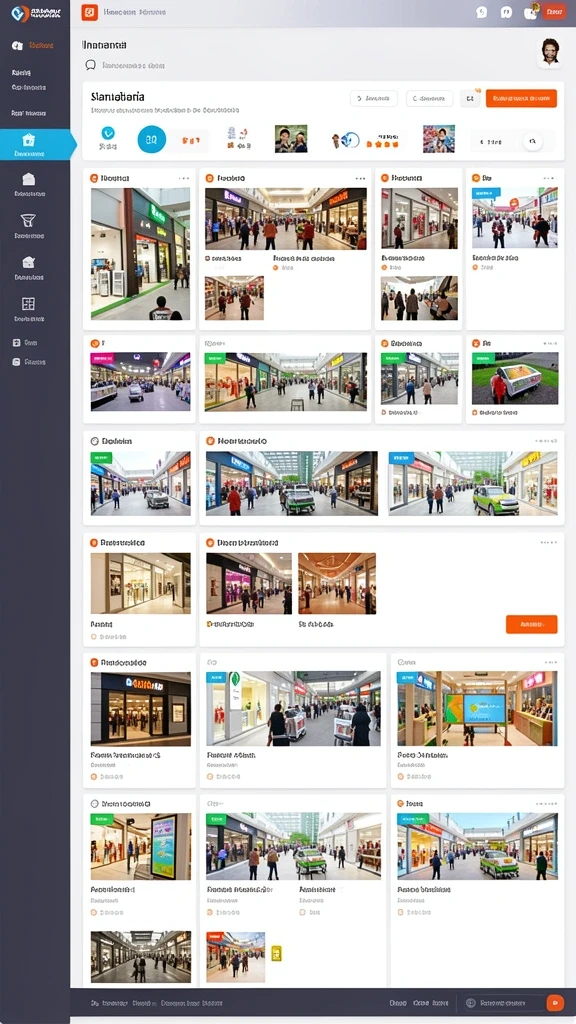Screen dimensions: 576x1024
Task: Click the search field in the bottom footer bar
Action: point(504,1002)
